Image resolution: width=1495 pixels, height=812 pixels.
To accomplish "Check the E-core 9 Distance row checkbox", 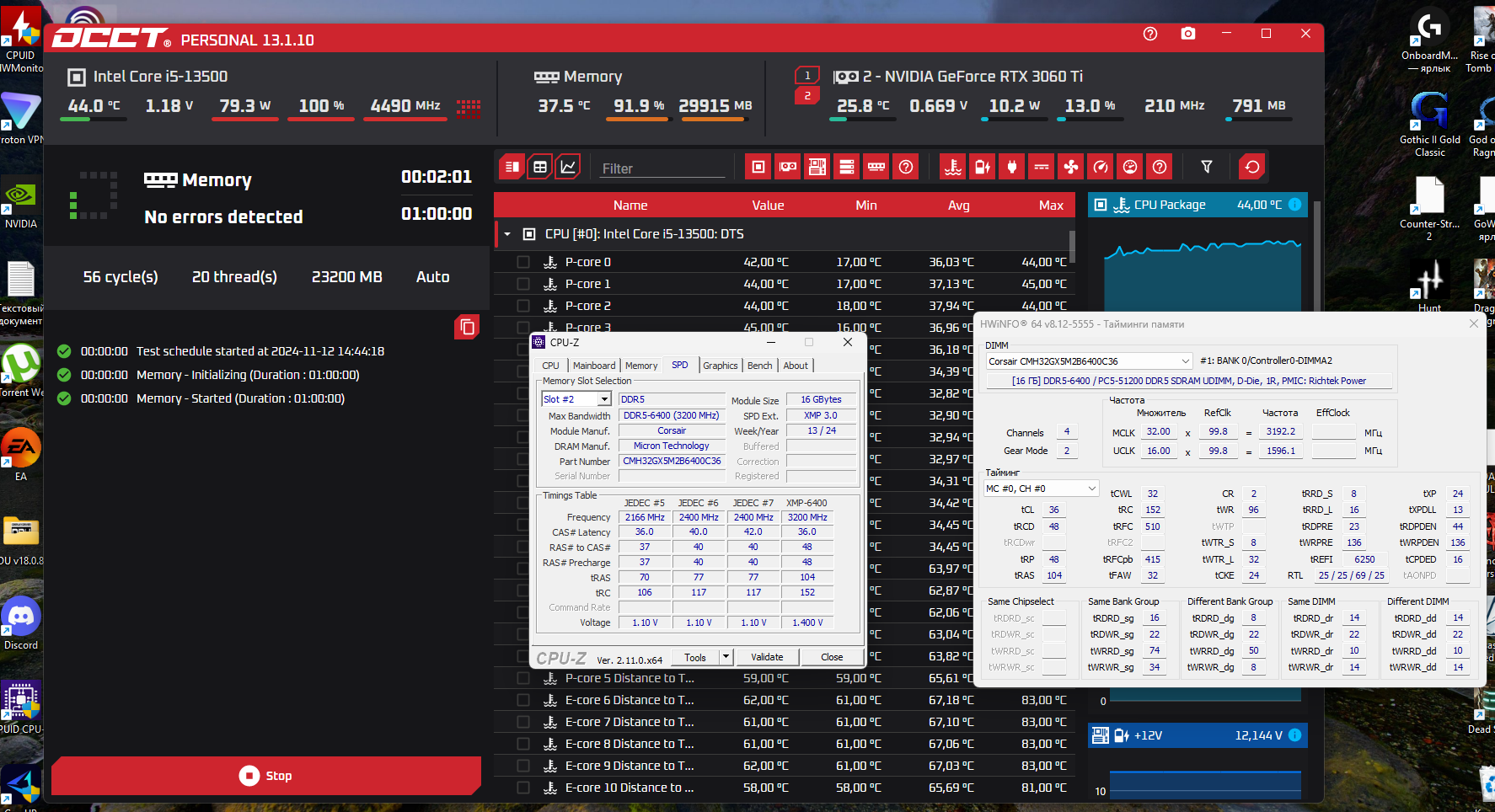I will pos(523,766).
